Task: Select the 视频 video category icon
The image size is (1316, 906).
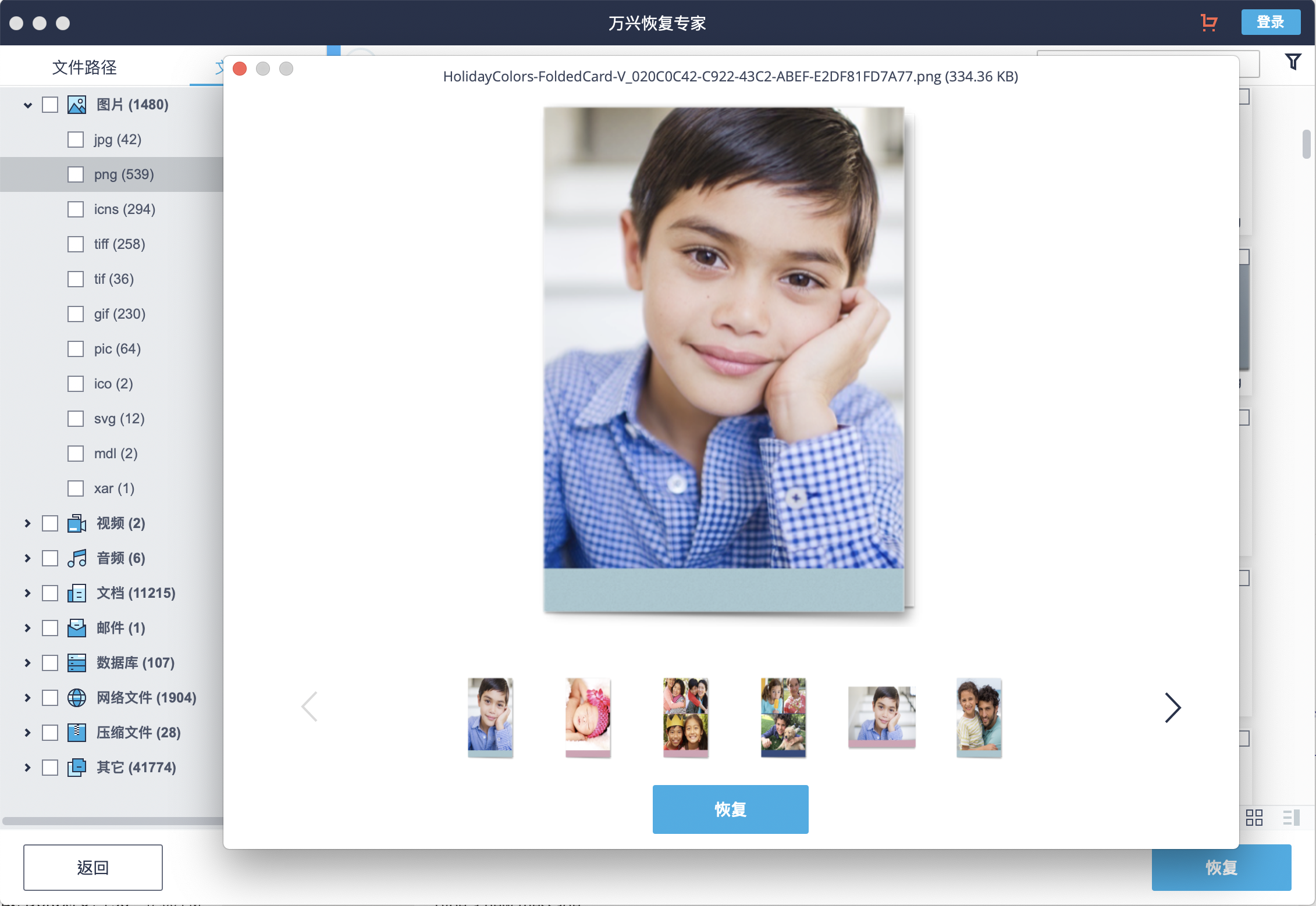Action: (76, 523)
